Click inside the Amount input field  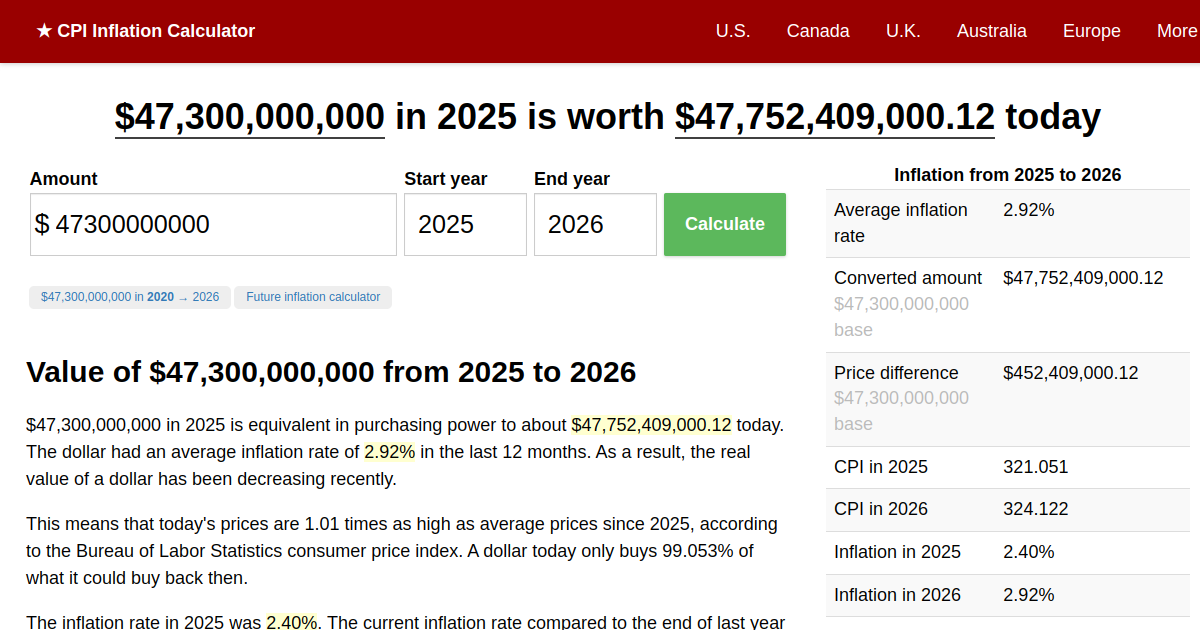coord(212,224)
